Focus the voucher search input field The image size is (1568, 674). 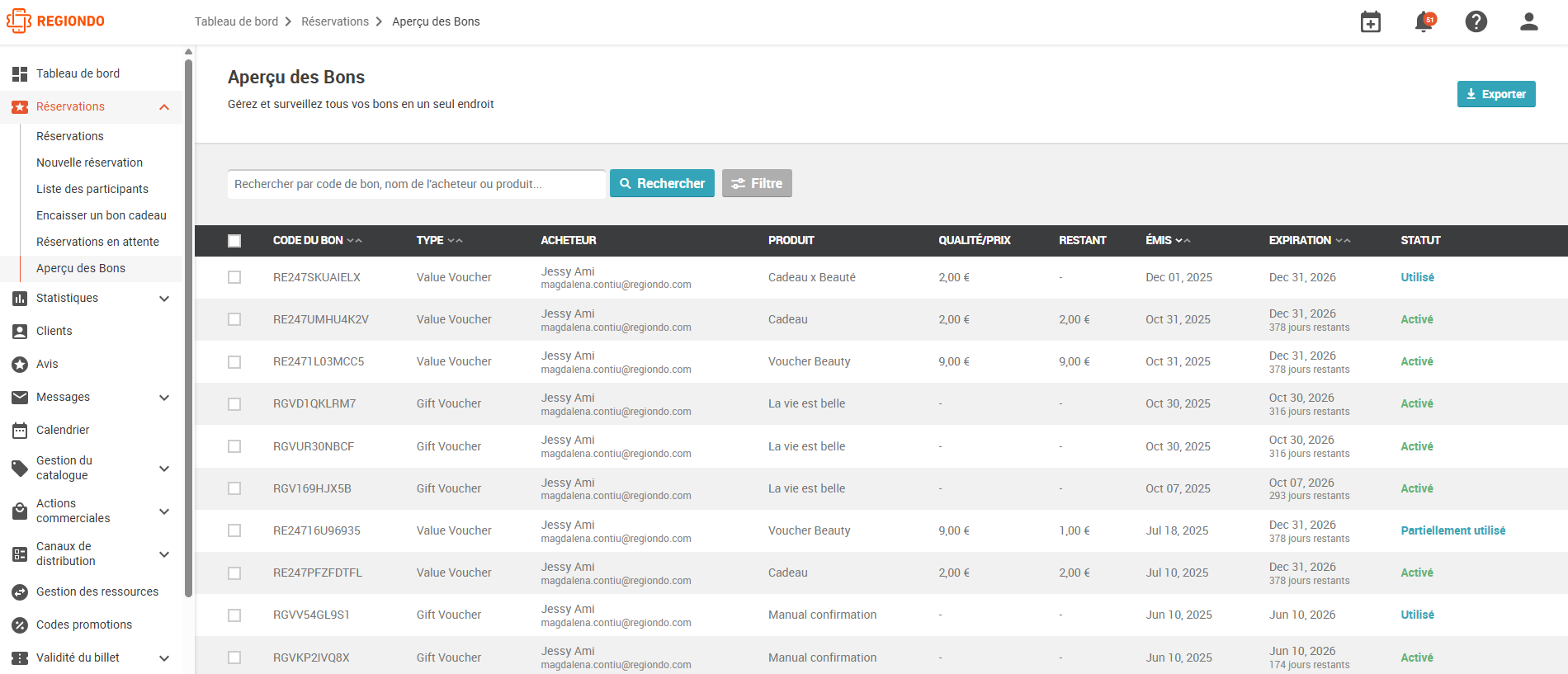(x=417, y=184)
